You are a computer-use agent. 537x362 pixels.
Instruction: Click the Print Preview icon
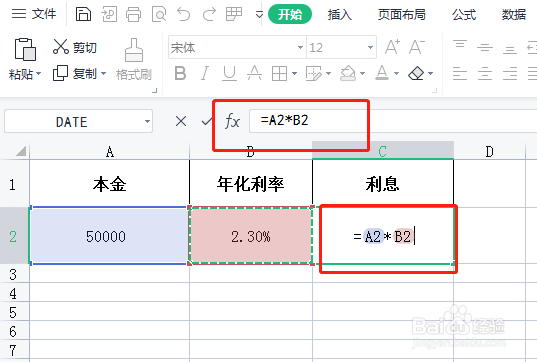coord(159,14)
